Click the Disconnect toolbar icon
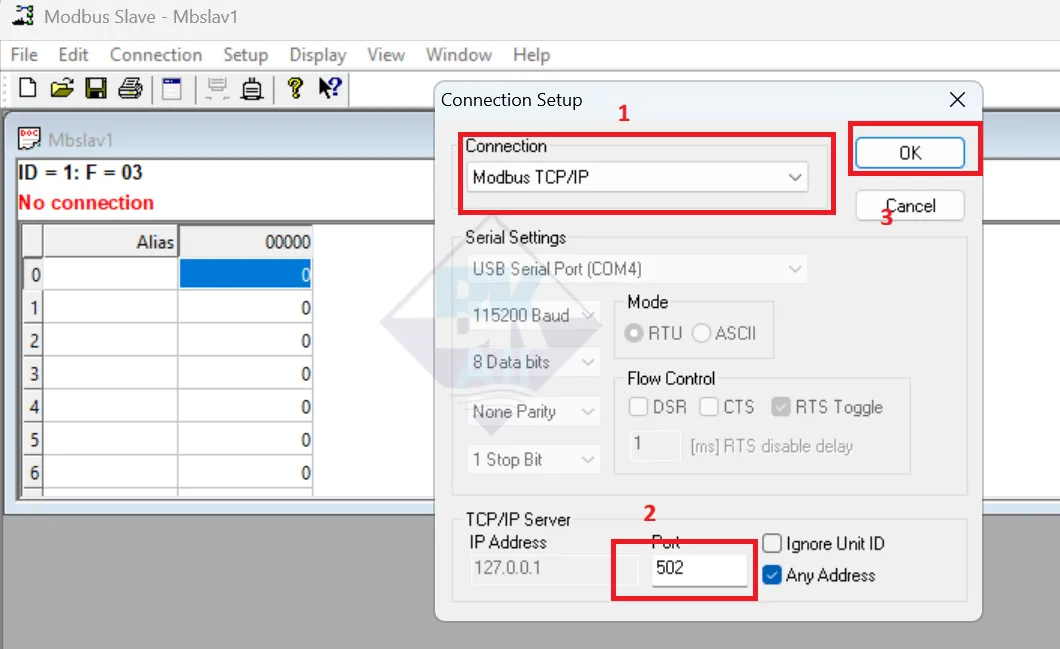 [251, 89]
